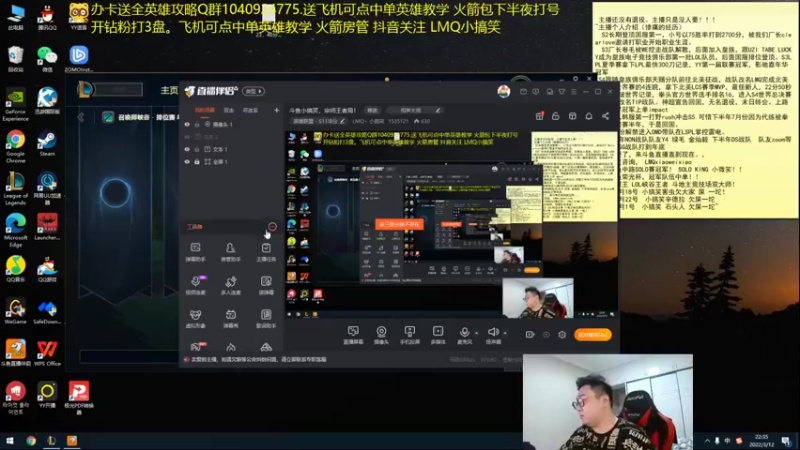This screenshot has height=450, width=800.
Task: Click League client search input field
Action: (119, 90)
